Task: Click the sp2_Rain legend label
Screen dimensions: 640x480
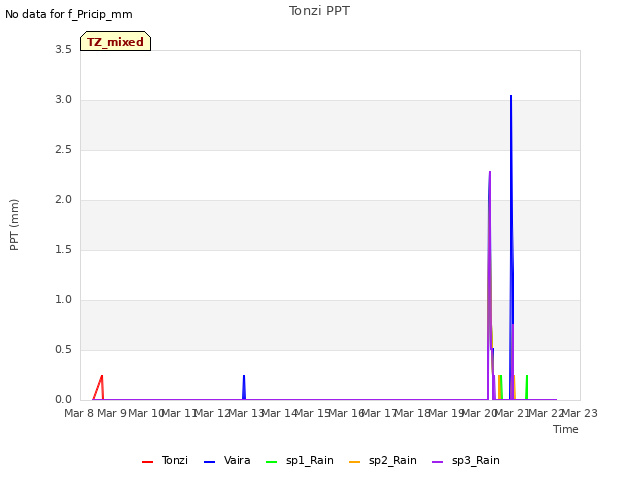Action: (x=393, y=461)
